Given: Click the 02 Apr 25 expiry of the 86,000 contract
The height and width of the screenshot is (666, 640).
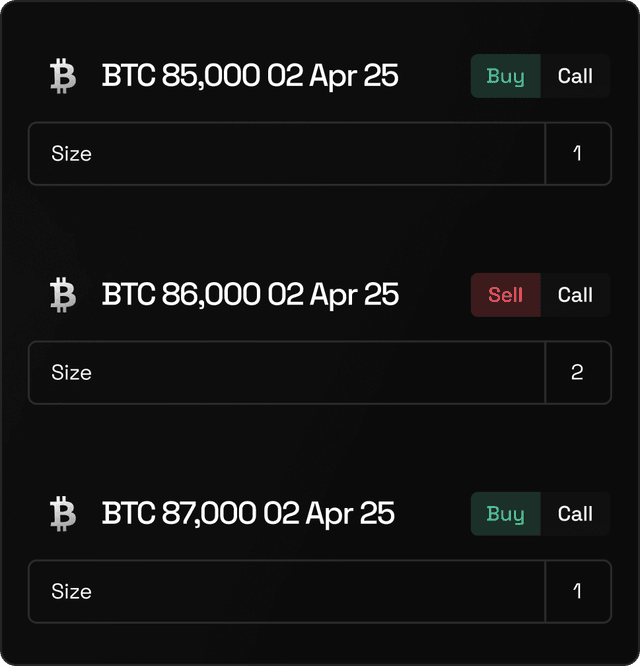Looking at the screenshot, I should click(x=333, y=295).
